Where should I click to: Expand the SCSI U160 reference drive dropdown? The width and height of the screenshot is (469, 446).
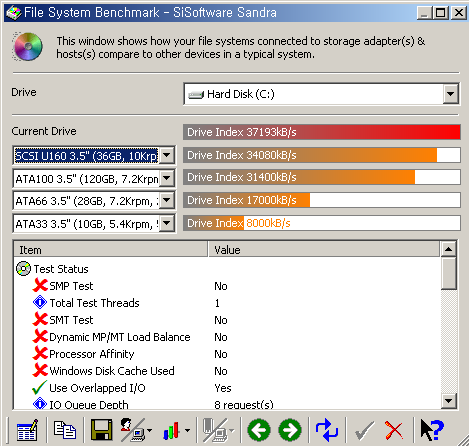166,155
